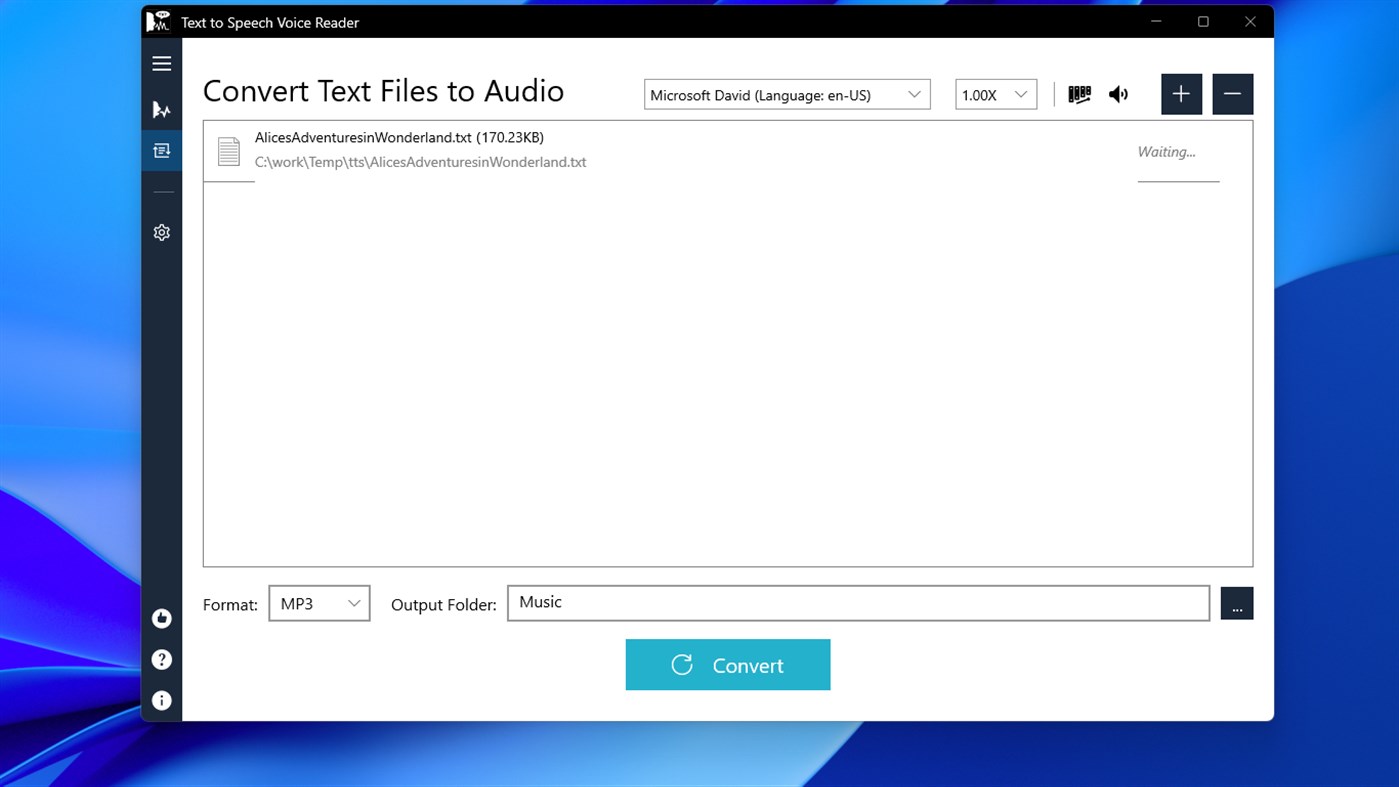Add a file with plus button
1399x787 pixels.
(1181, 94)
